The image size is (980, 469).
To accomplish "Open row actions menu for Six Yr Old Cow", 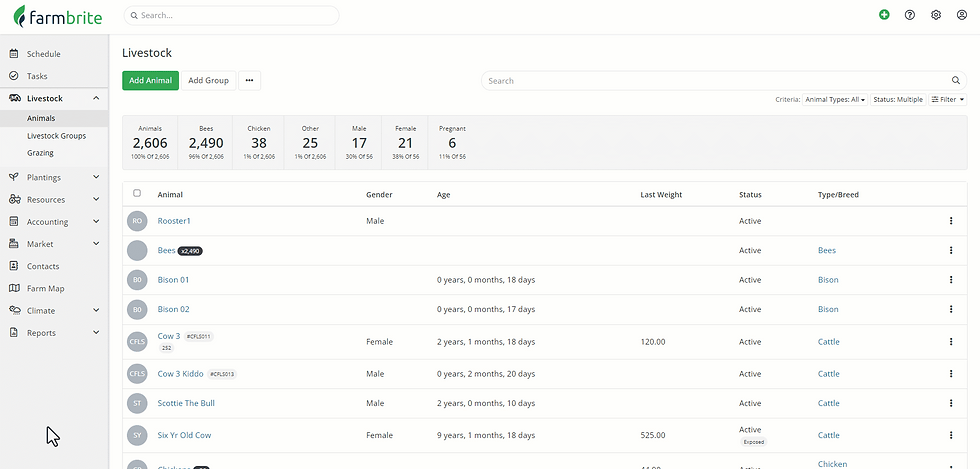I will click(951, 435).
